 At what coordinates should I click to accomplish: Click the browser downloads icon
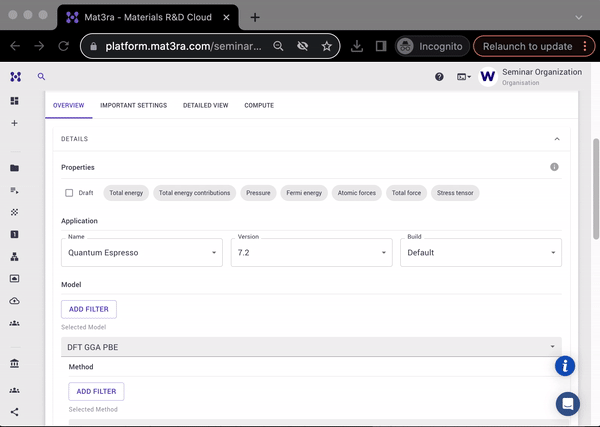click(357, 46)
